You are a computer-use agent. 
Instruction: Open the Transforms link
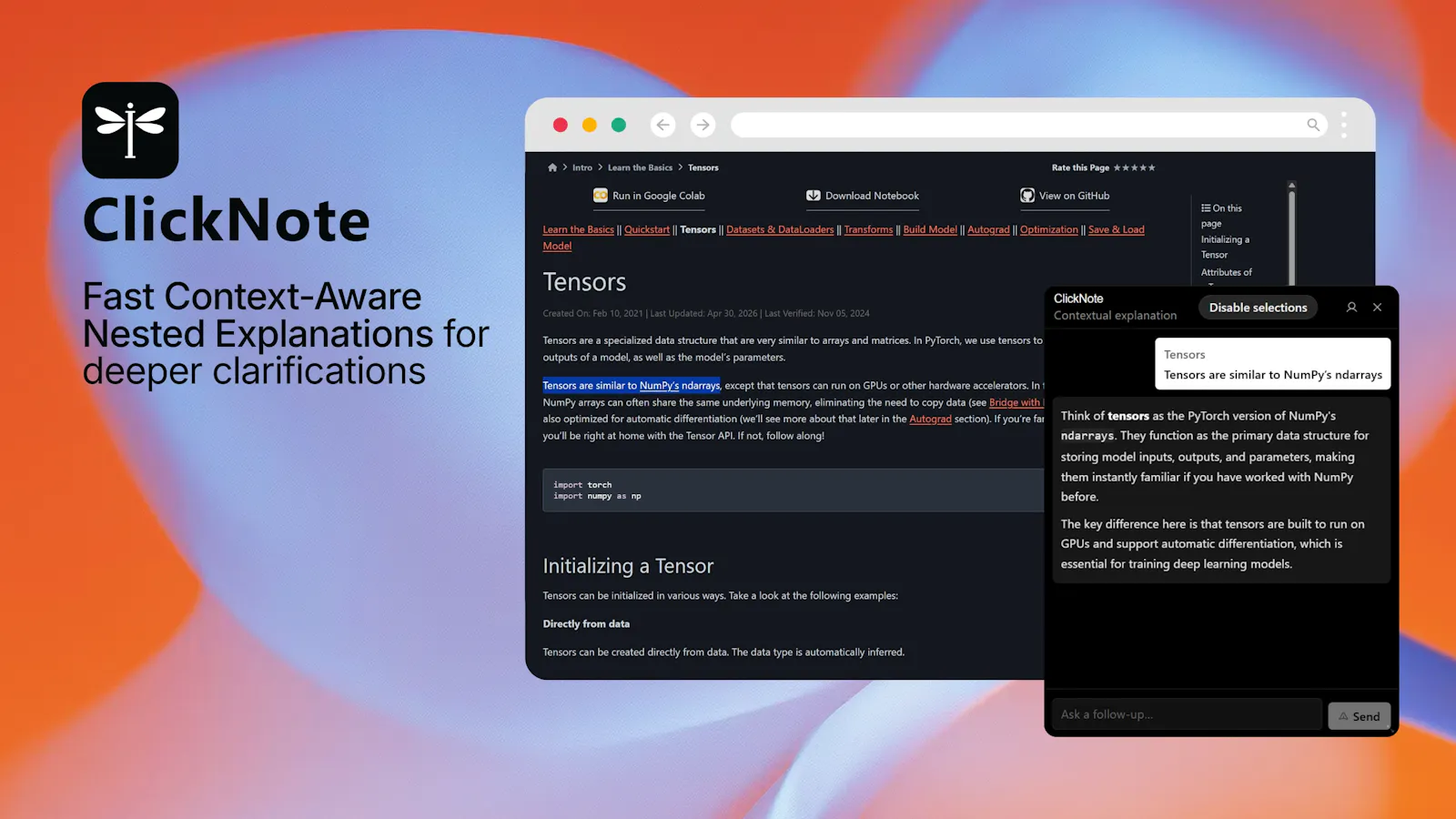click(x=868, y=229)
